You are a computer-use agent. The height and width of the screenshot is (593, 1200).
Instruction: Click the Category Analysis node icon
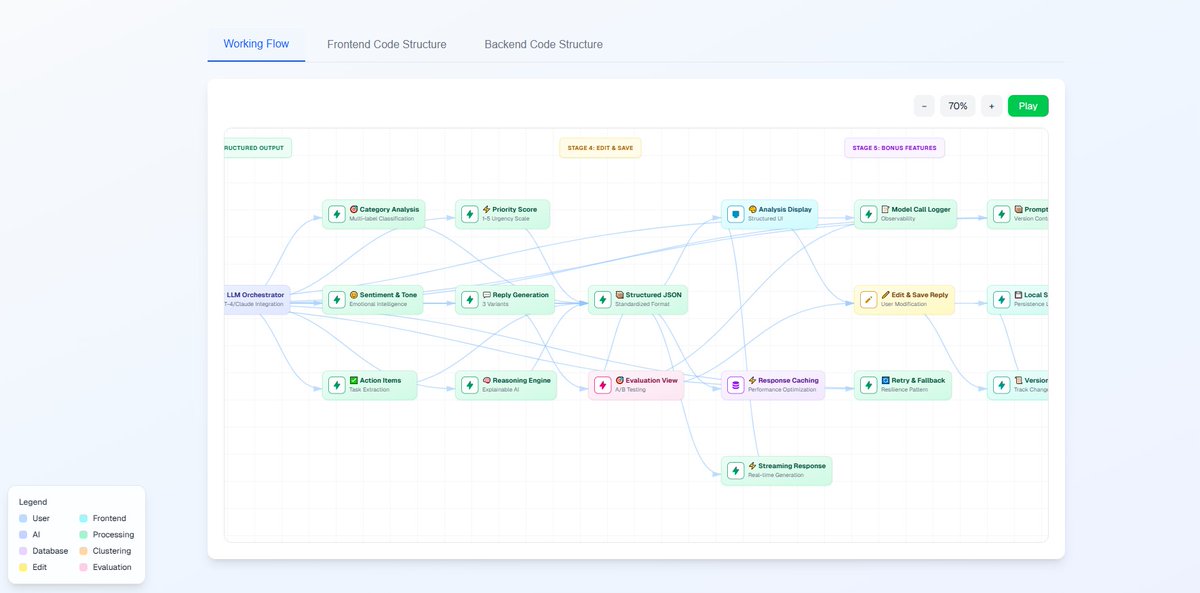pos(336,214)
